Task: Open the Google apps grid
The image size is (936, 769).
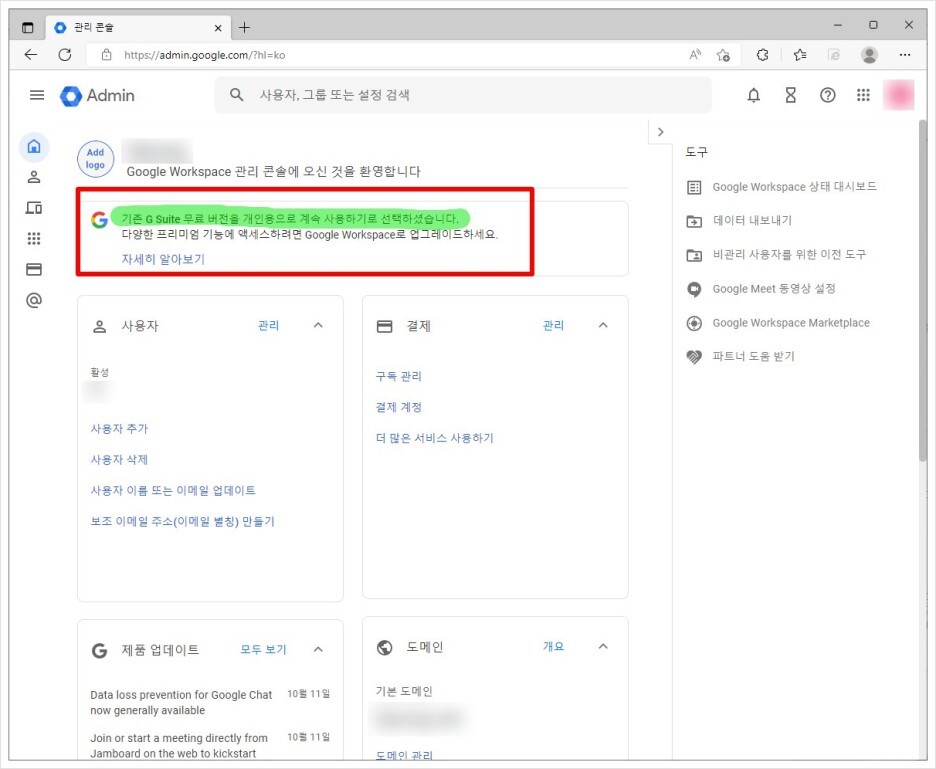Action: pos(863,95)
